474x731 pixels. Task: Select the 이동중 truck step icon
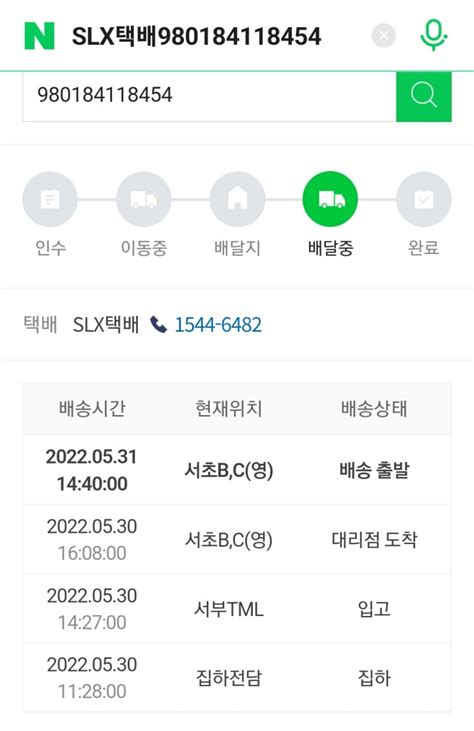144,199
